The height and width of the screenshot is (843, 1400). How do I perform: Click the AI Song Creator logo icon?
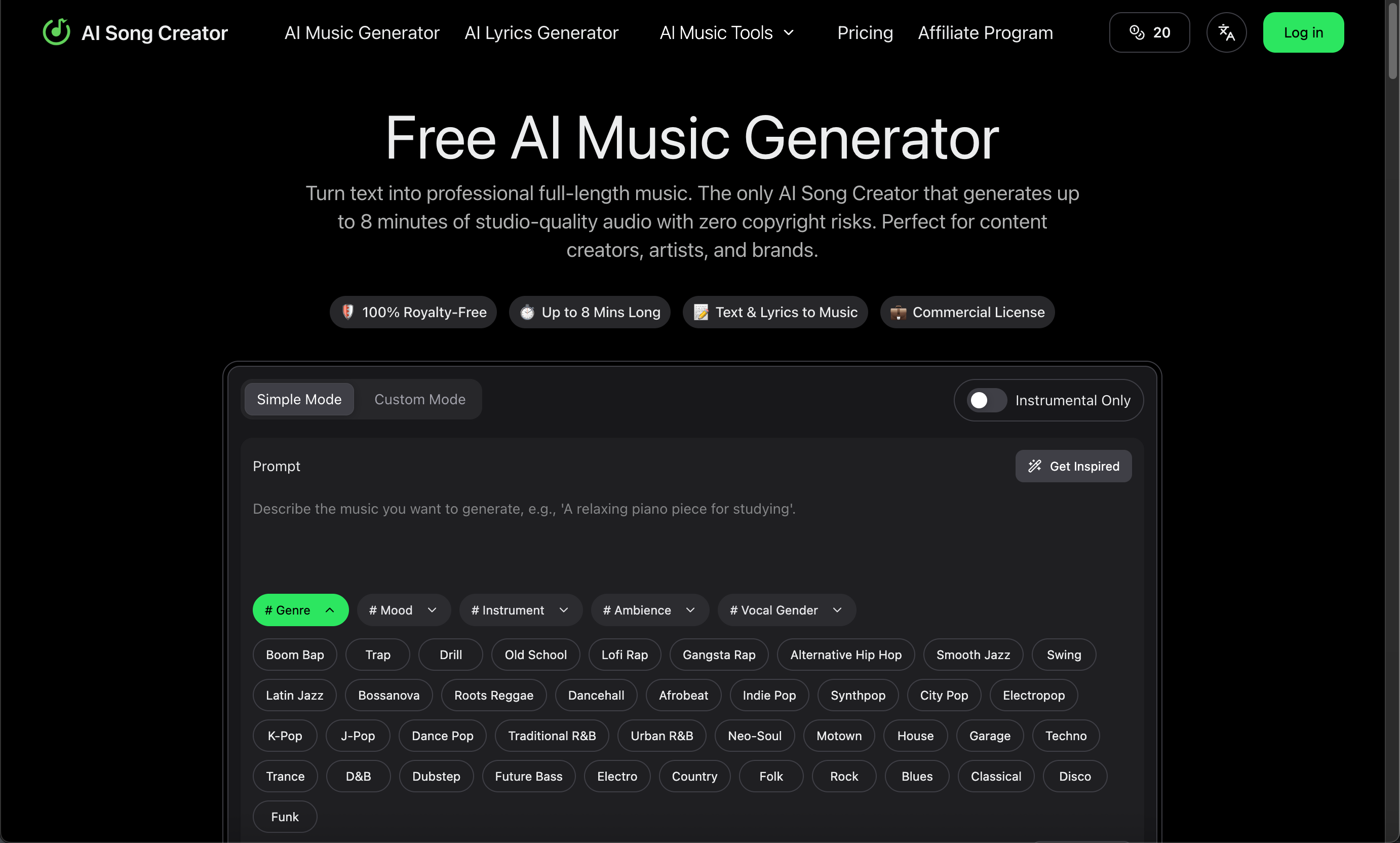coord(56,32)
